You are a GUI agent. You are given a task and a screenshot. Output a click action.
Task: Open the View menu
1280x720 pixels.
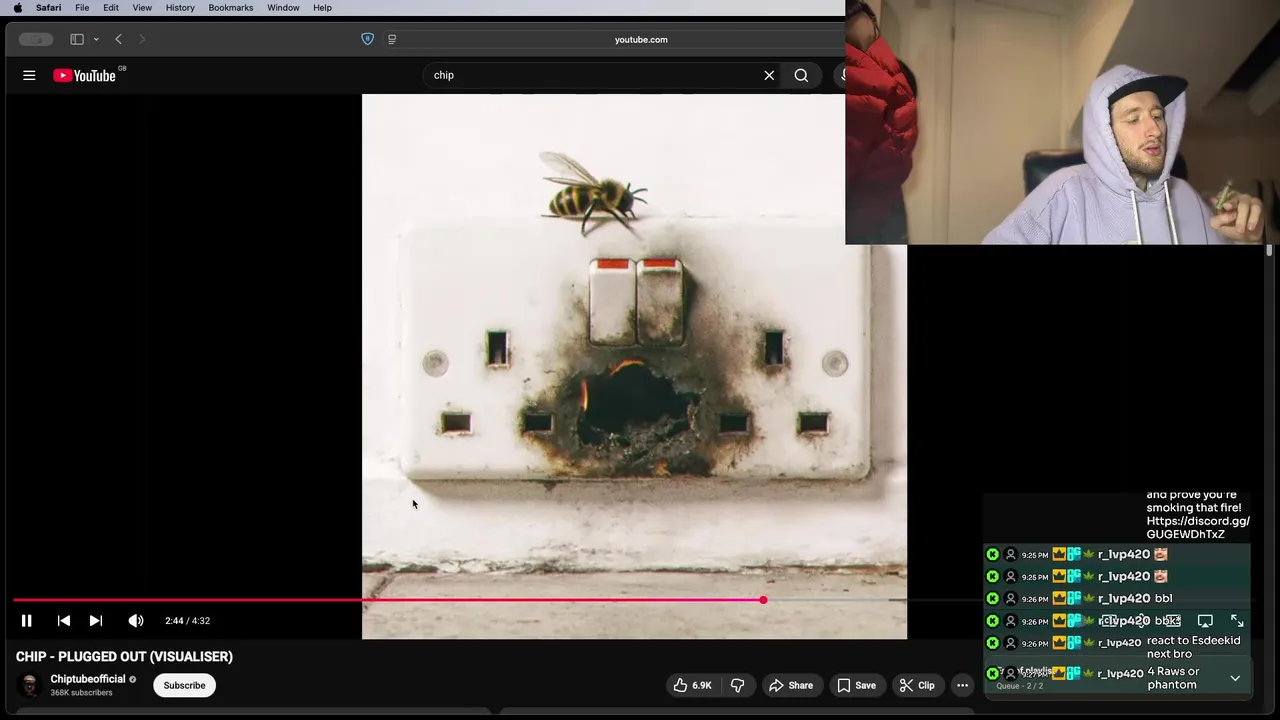[x=142, y=8]
